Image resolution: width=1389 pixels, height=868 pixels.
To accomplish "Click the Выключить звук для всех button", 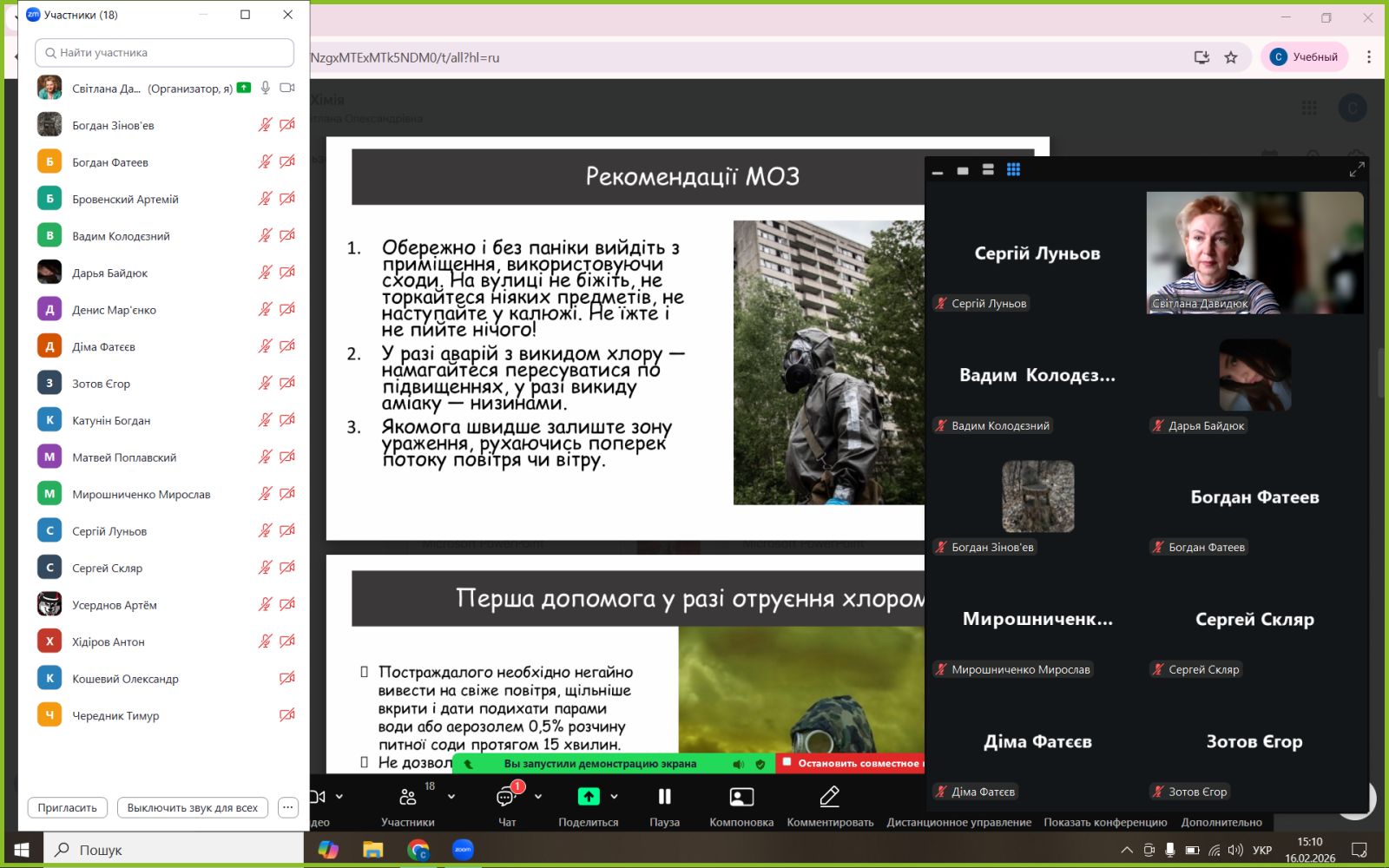I will point(192,807).
